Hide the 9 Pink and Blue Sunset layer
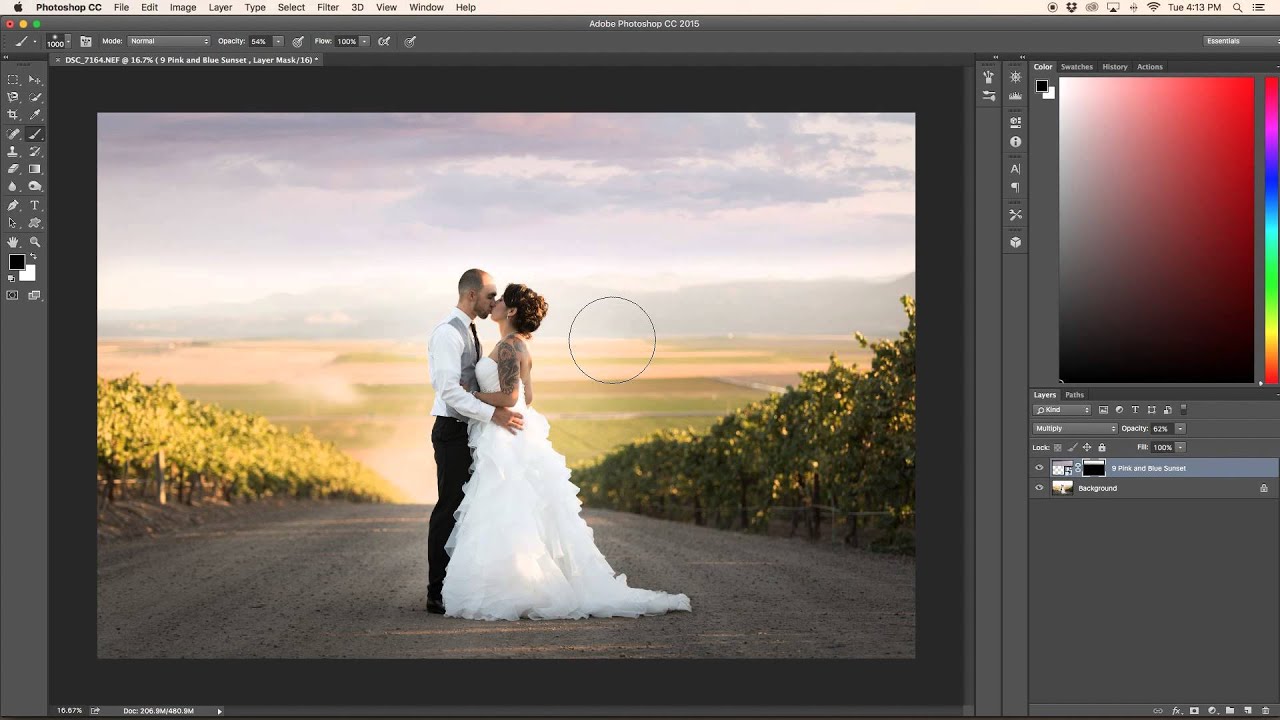The width and height of the screenshot is (1280, 720). (x=1039, y=468)
